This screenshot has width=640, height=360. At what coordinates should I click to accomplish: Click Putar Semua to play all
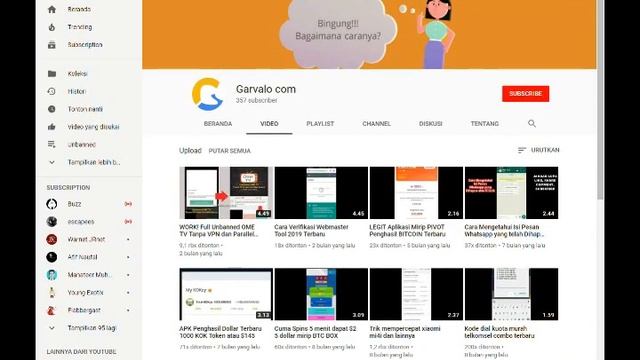[x=230, y=151]
